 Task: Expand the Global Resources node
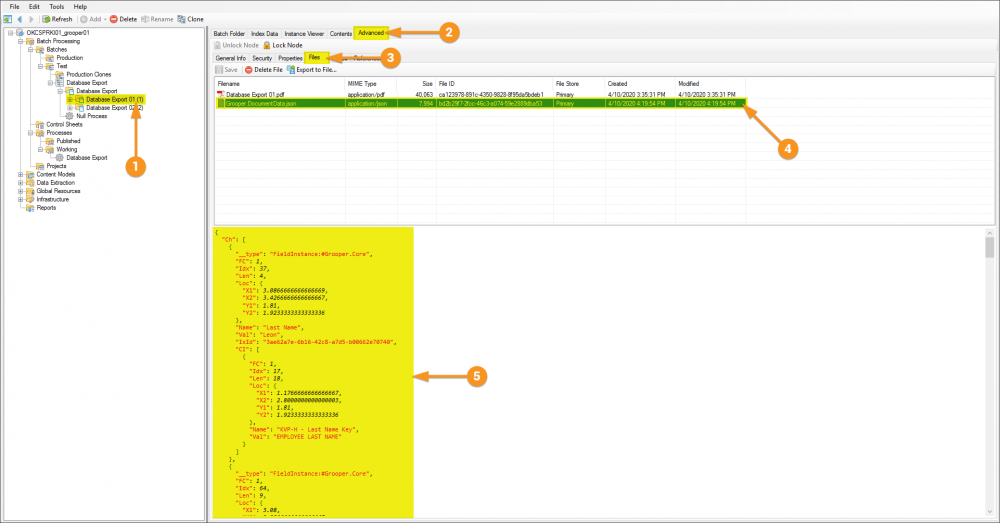[x=20, y=191]
